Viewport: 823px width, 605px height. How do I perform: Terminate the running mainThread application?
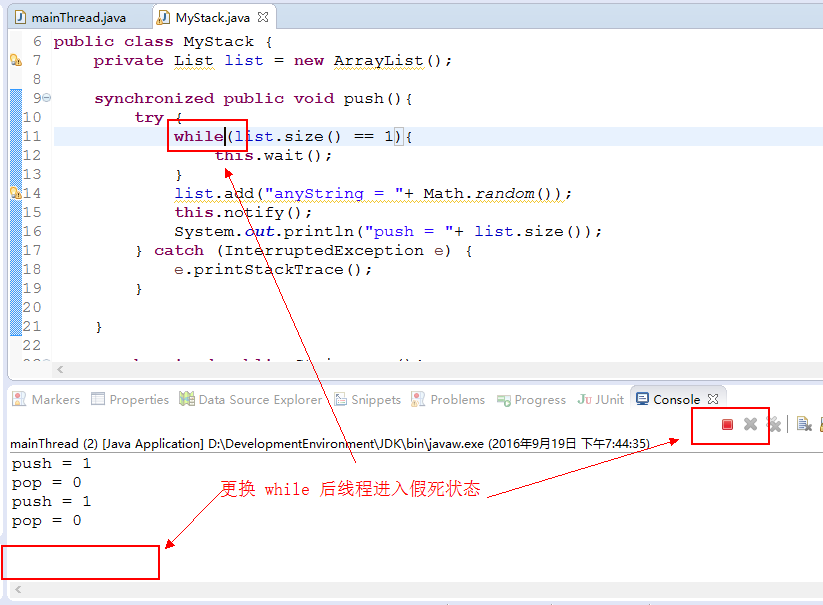(727, 424)
